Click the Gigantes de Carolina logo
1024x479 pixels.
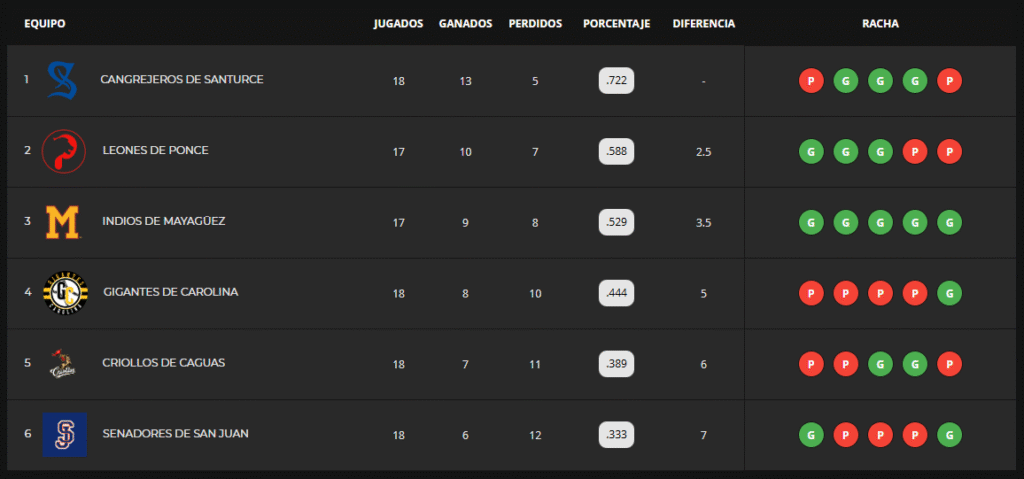65,293
